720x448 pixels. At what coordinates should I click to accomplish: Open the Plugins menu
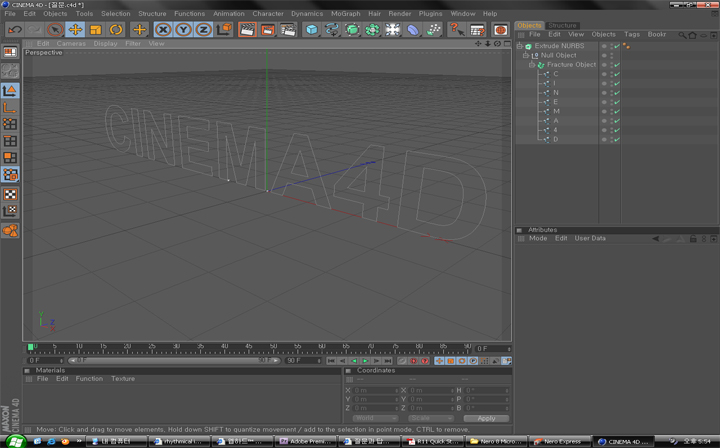[x=430, y=14]
